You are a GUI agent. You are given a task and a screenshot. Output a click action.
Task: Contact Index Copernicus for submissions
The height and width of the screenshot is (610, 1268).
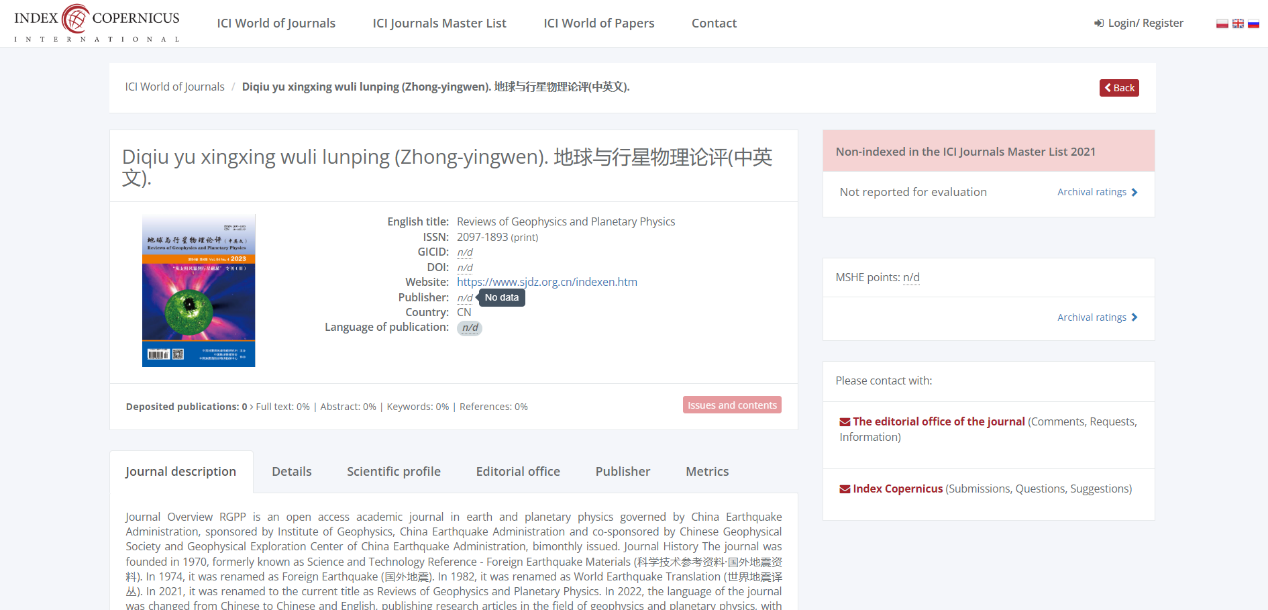tap(891, 489)
